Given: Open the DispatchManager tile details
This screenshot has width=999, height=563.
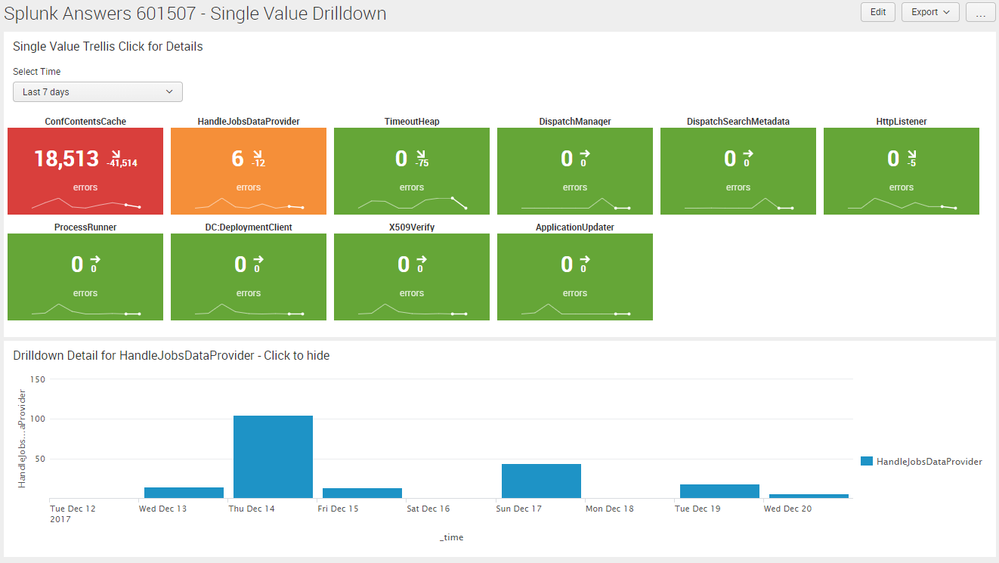Looking at the screenshot, I should click(x=574, y=171).
